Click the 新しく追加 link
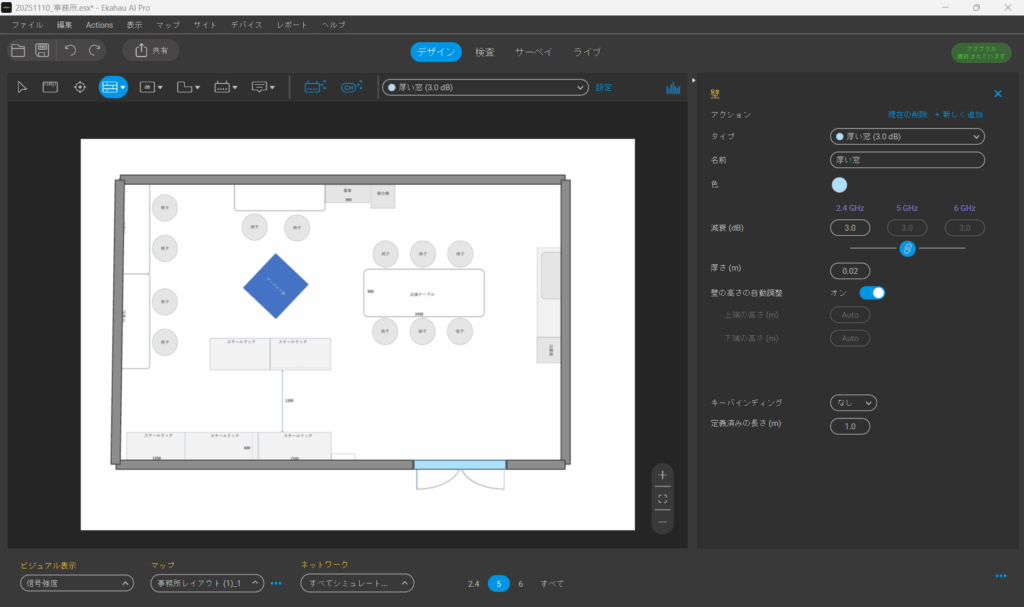The height and width of the screenshot is (607, 1024). click(x=960, y=115)
